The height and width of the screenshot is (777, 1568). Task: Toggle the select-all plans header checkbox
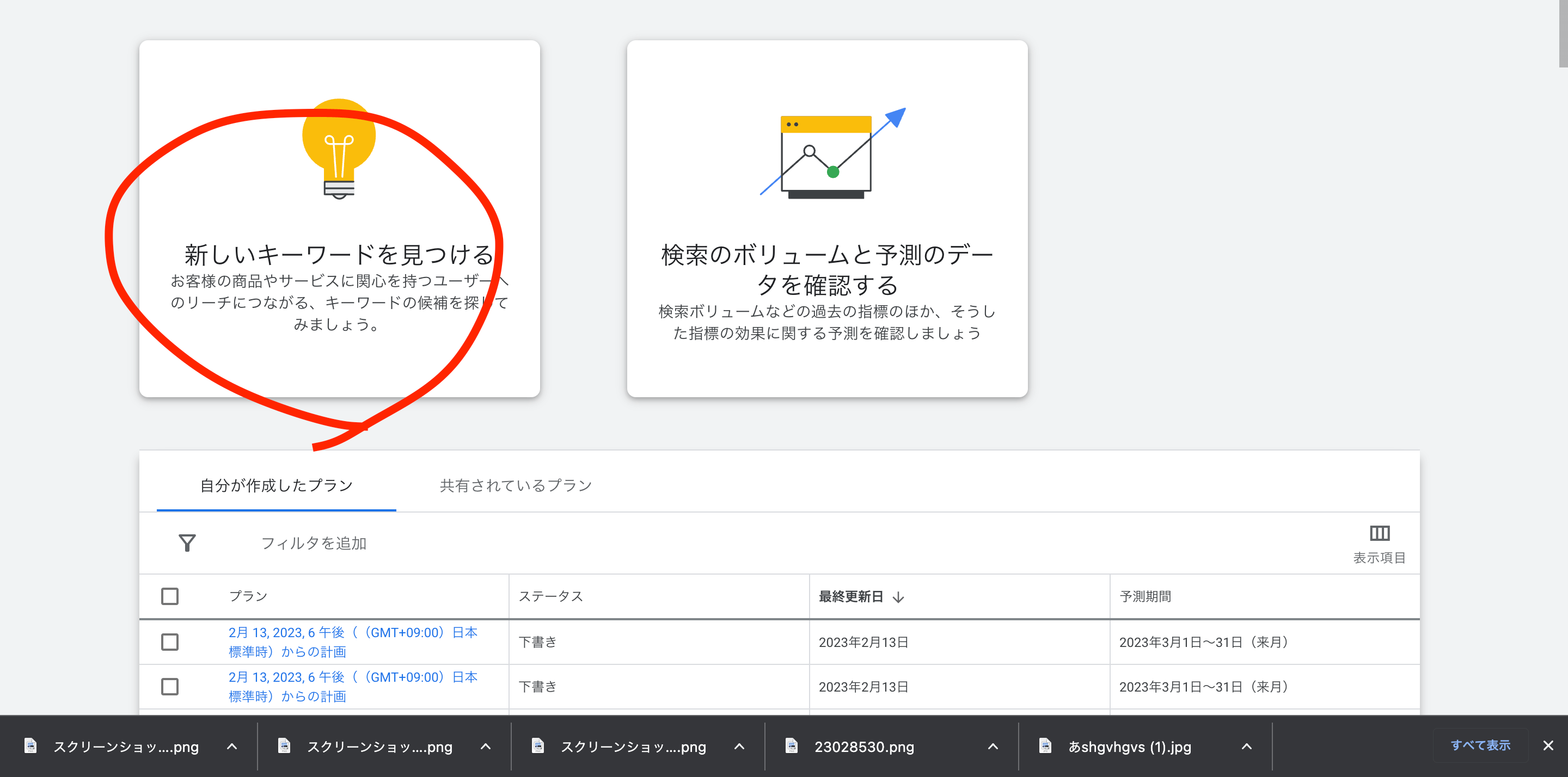(170, 596)
